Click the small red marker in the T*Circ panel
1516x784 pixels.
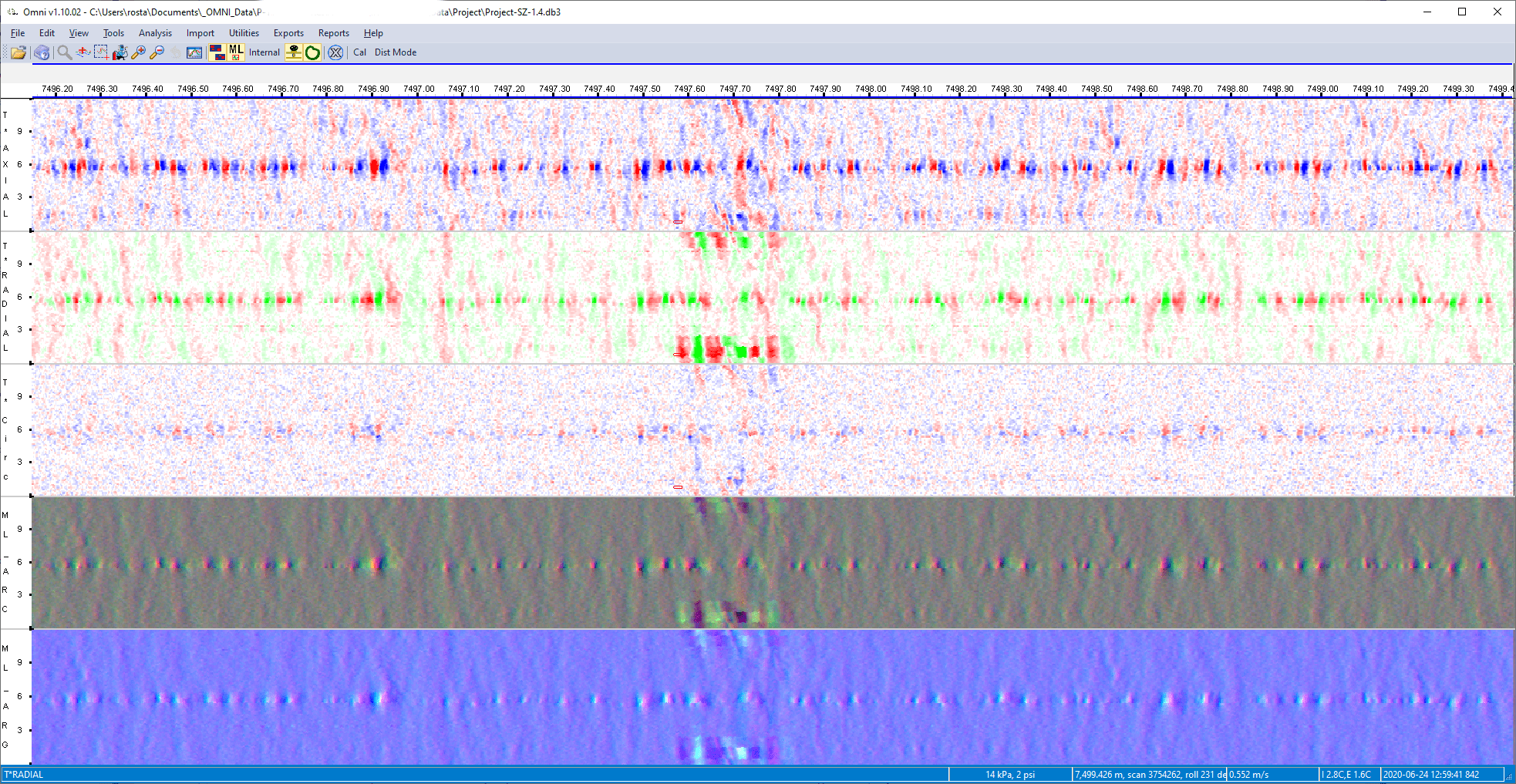pyautogui.click(x=678, y=487)
